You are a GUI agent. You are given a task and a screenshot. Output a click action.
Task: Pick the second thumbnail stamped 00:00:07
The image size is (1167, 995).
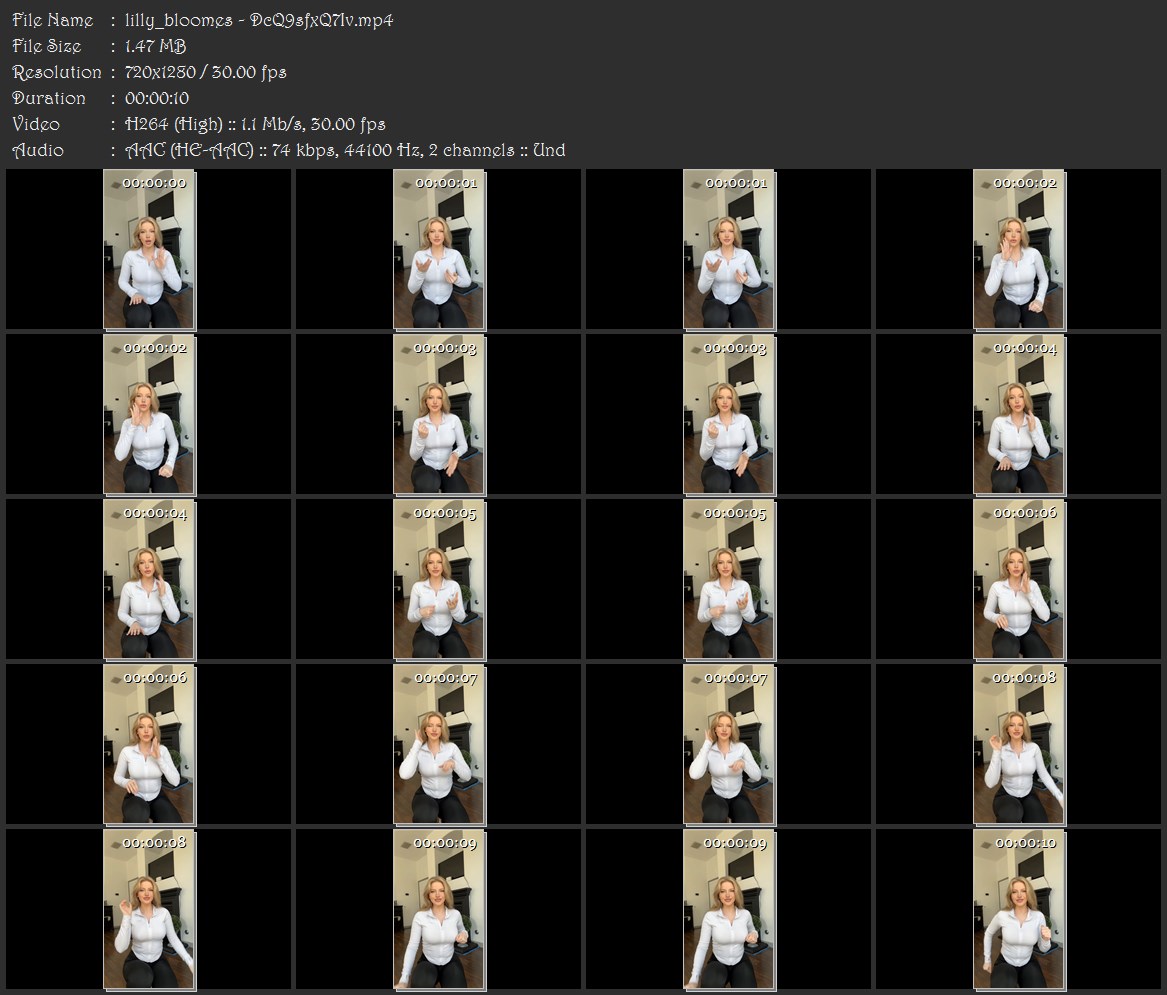729,745
